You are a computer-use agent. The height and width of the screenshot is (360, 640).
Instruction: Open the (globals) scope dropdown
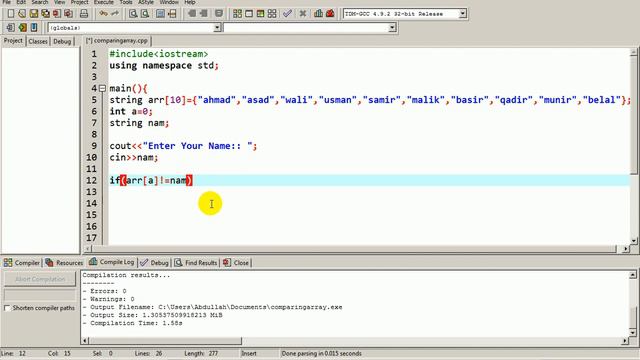click(217, 27)
